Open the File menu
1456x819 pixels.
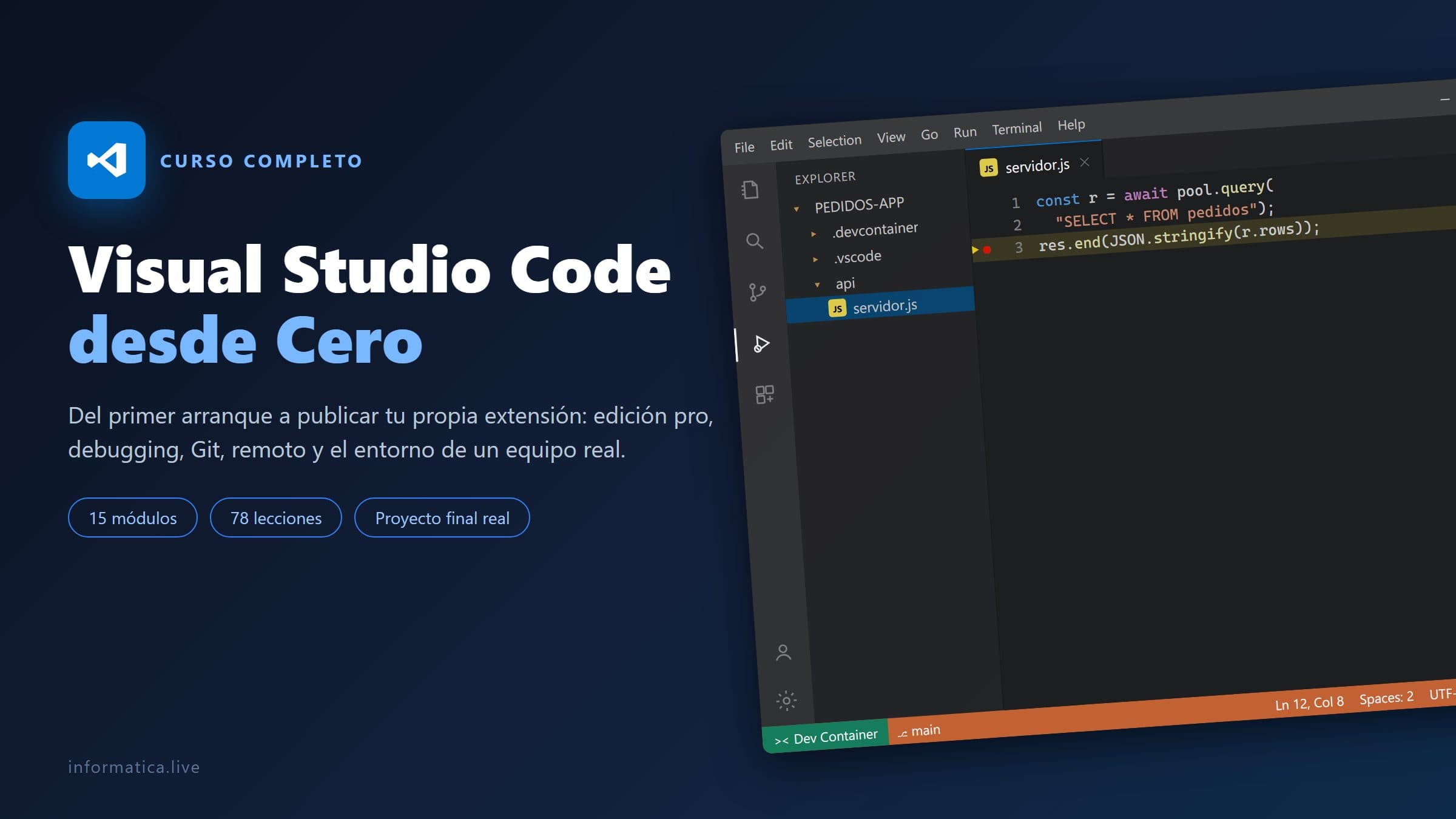(744, 147)
